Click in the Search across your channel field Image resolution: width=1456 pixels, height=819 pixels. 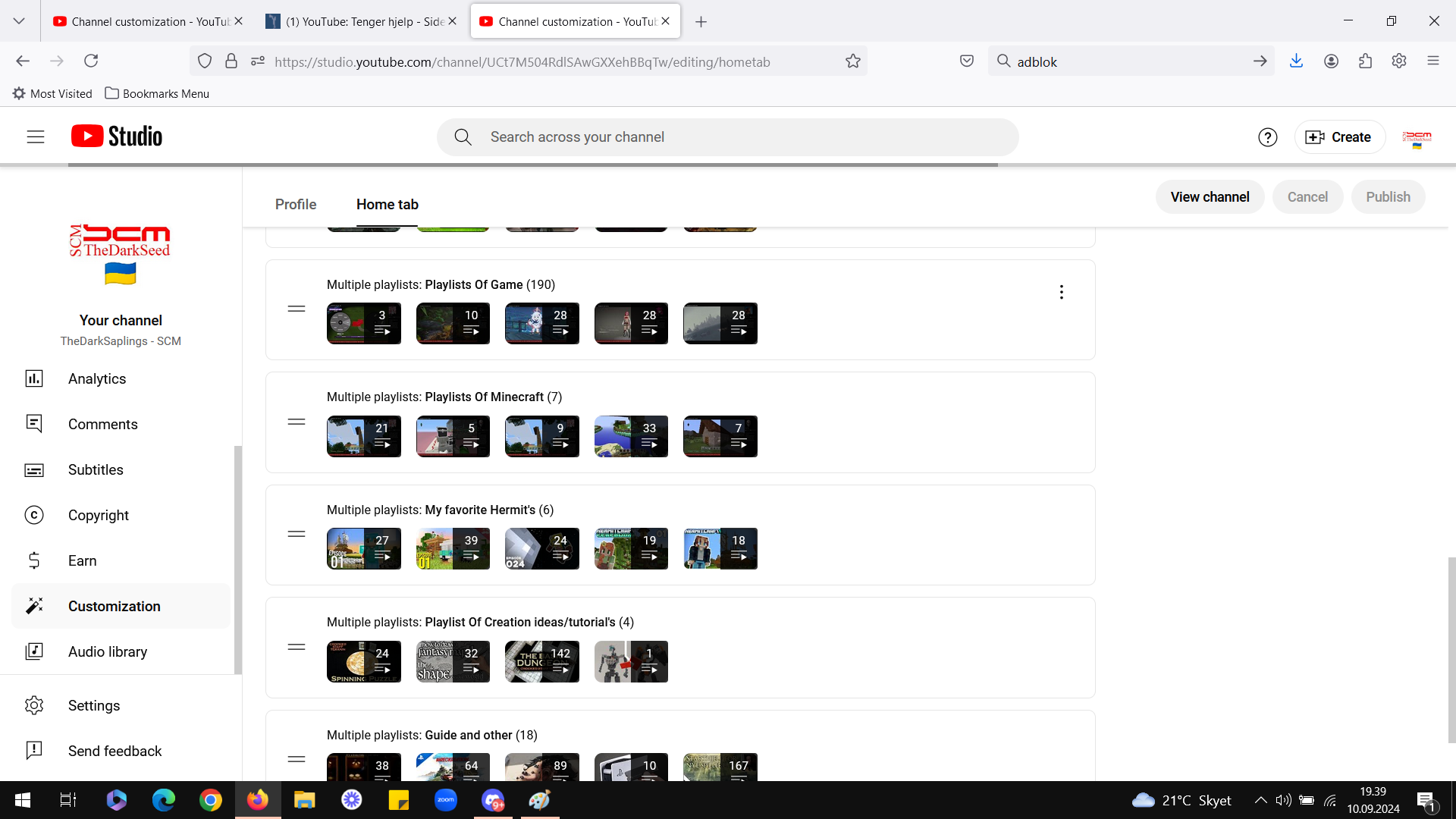tap(728, 137)
